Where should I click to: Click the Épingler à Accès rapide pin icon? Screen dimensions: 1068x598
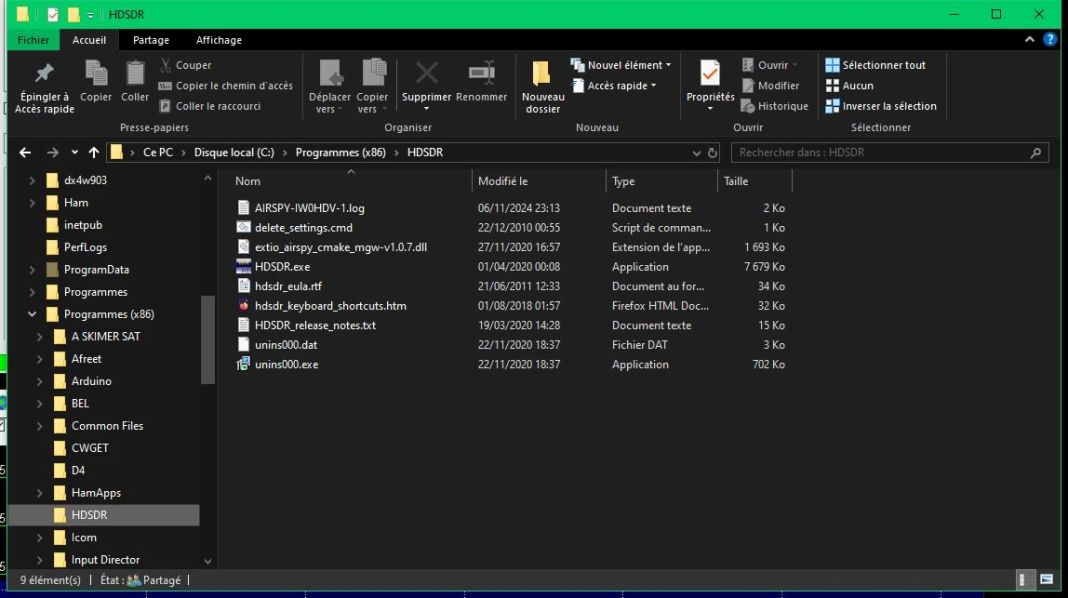(x=44, y=74)
